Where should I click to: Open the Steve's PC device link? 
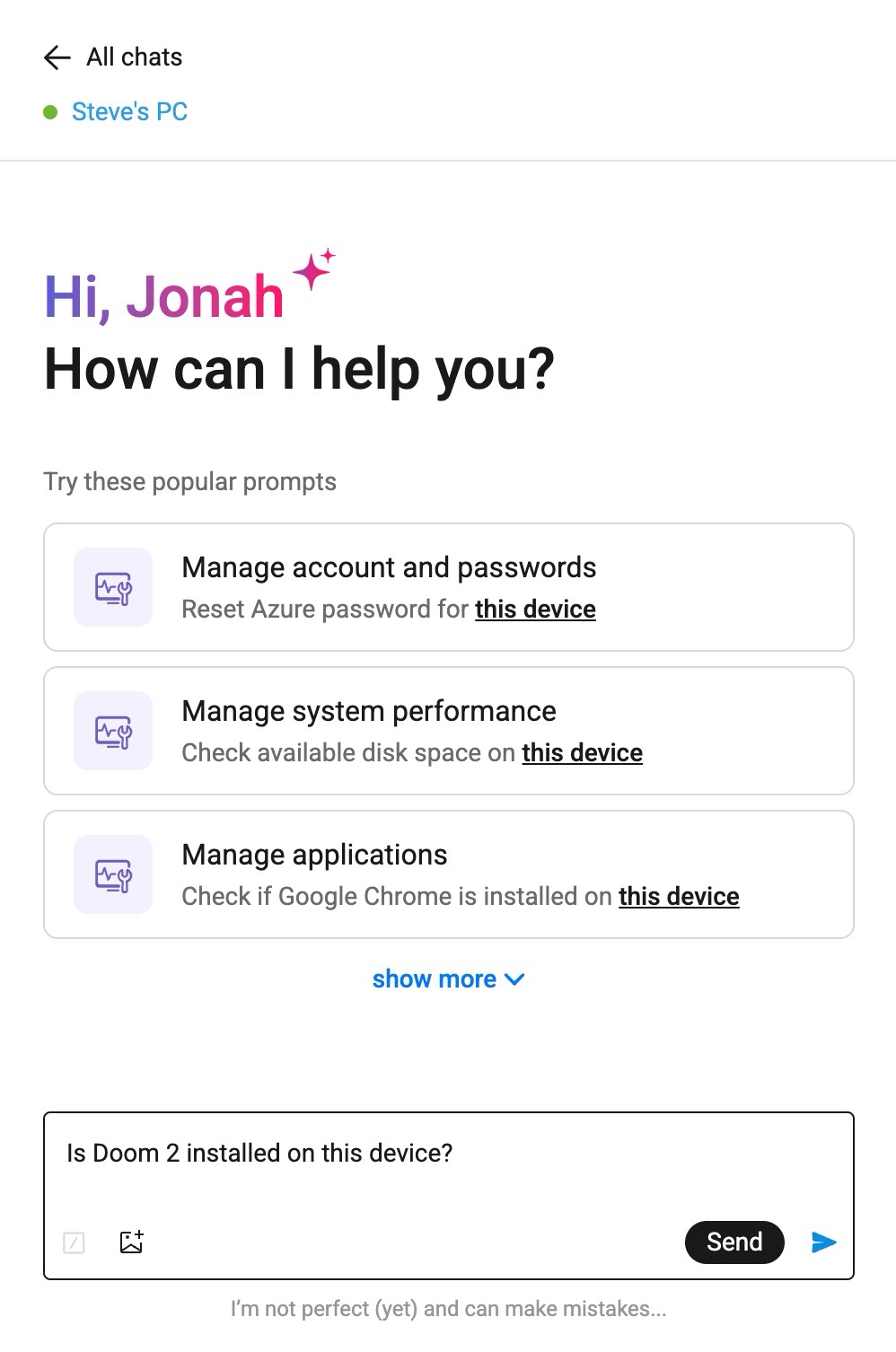tap(129, 112)
